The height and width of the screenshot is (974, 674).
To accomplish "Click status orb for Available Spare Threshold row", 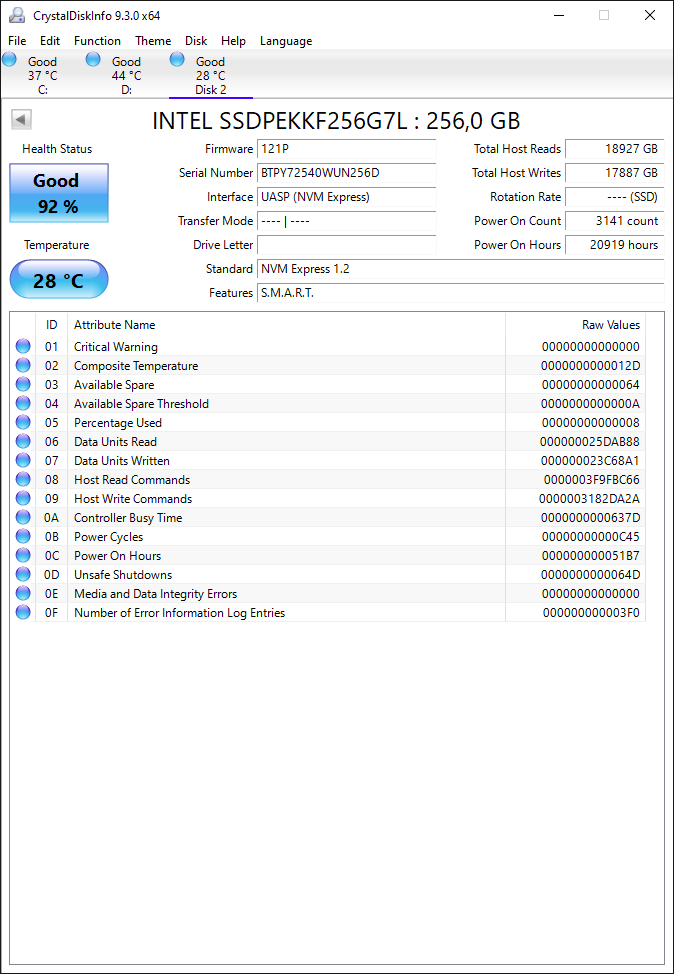I will [23, 403].
